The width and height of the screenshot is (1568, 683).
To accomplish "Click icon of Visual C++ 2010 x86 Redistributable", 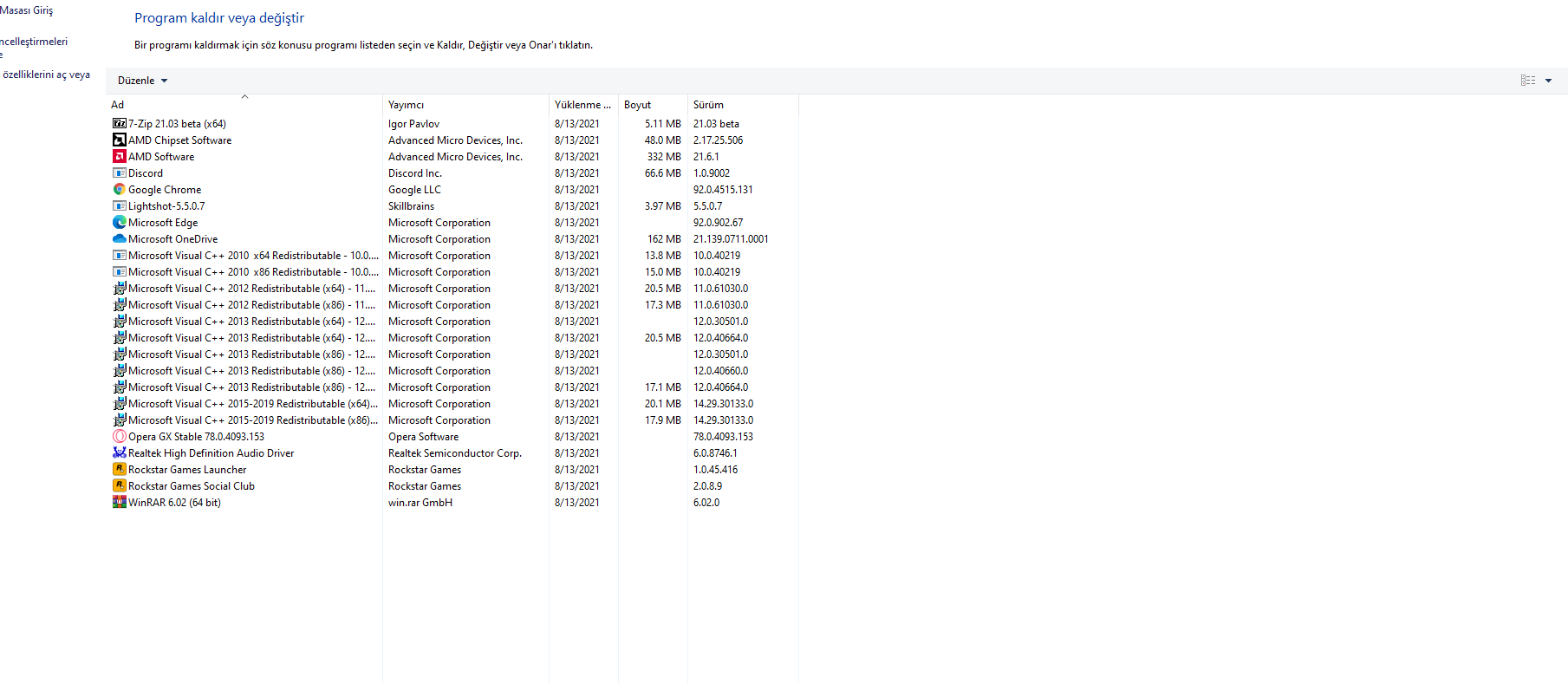I will (120, 272).
